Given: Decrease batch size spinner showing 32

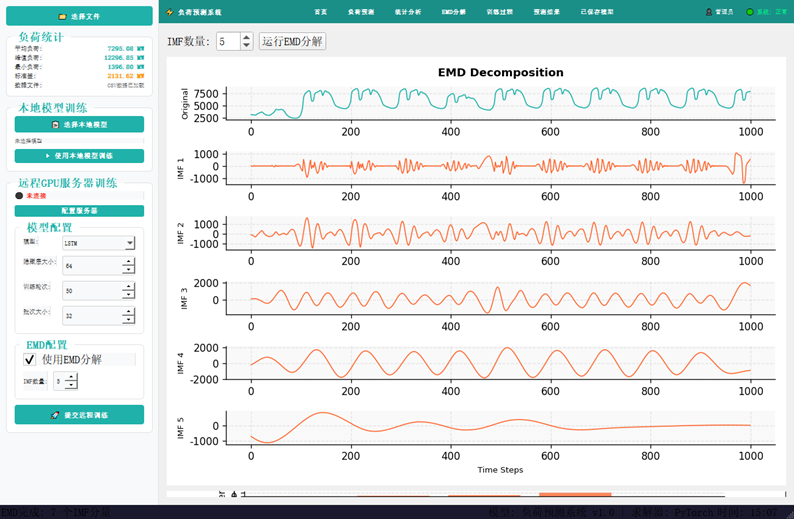Looking at the screenshot, I should pyautogui.click(x=129, y=320).
